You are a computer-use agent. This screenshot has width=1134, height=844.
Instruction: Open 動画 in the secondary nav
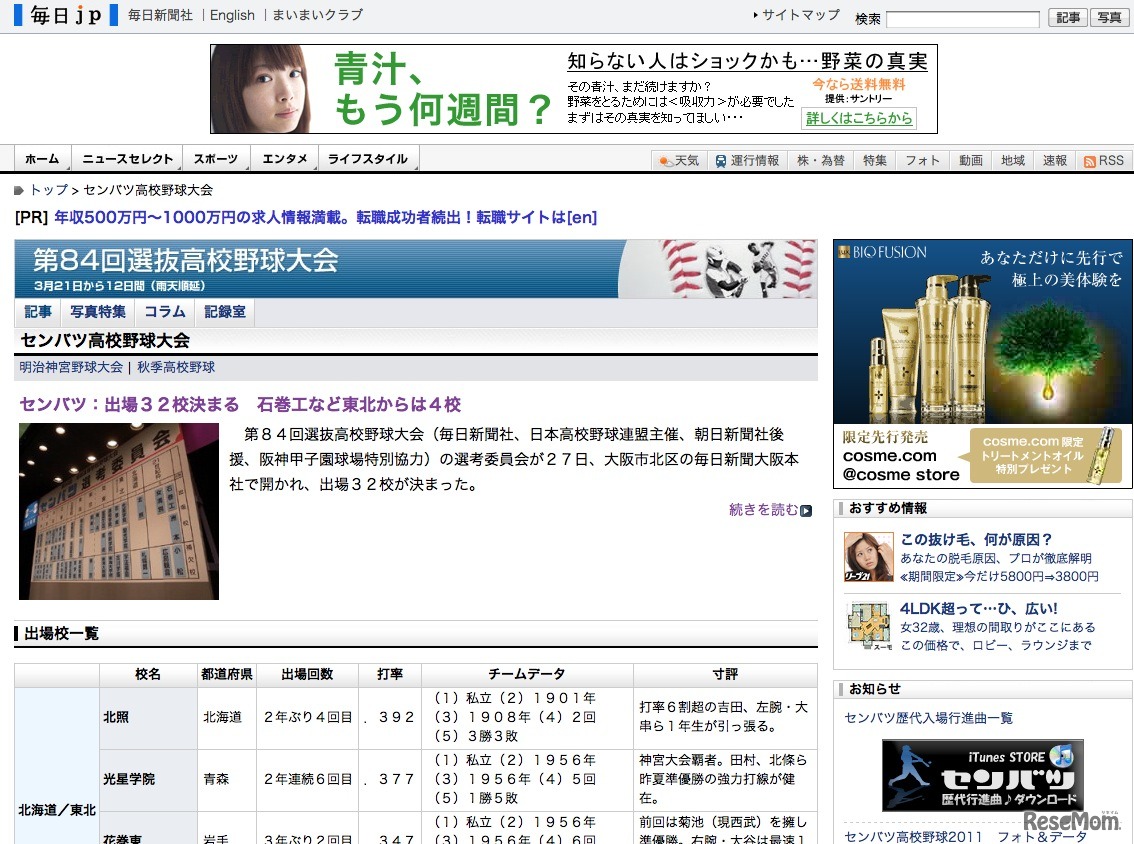tap(971, 161)
